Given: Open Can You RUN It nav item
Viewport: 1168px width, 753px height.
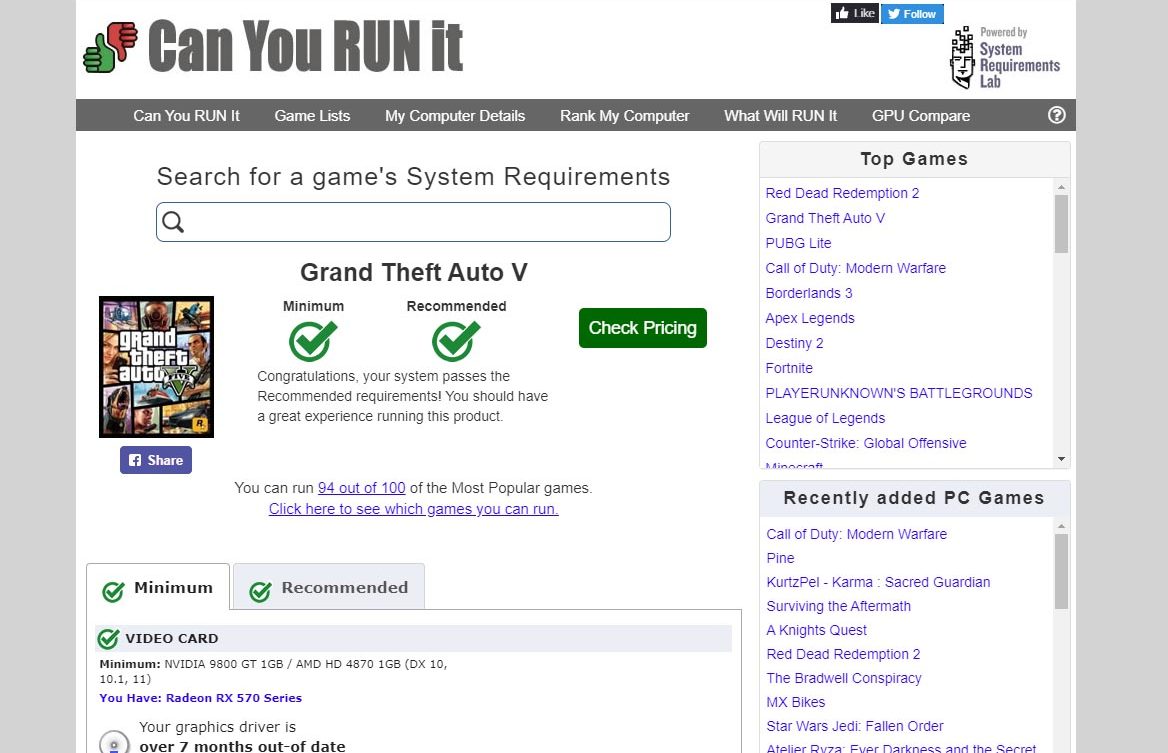Looking at the screenshot, I should point(186,115).
